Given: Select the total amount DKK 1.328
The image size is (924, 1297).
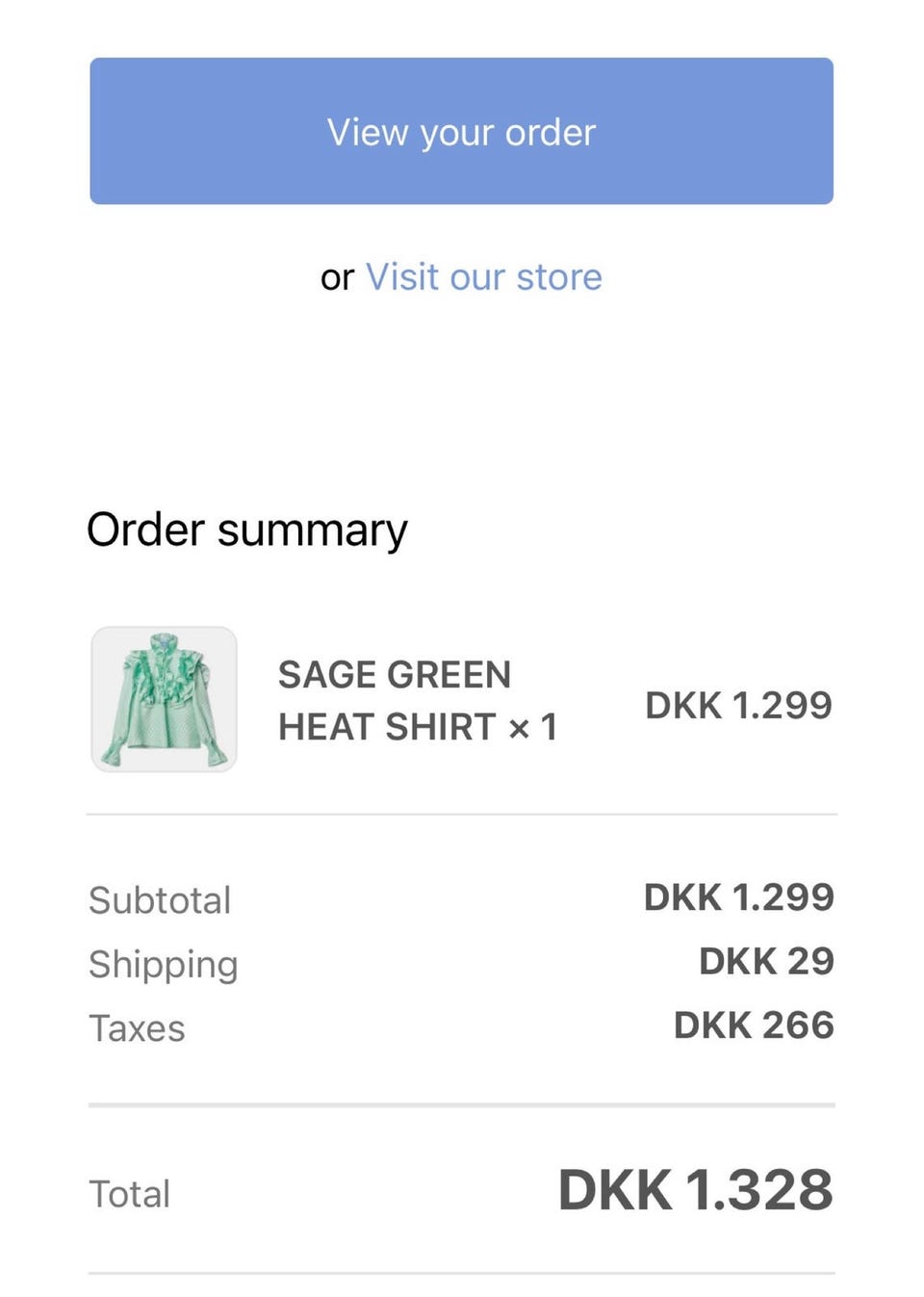Looking at the screenshot, I should coord(695,1190).
